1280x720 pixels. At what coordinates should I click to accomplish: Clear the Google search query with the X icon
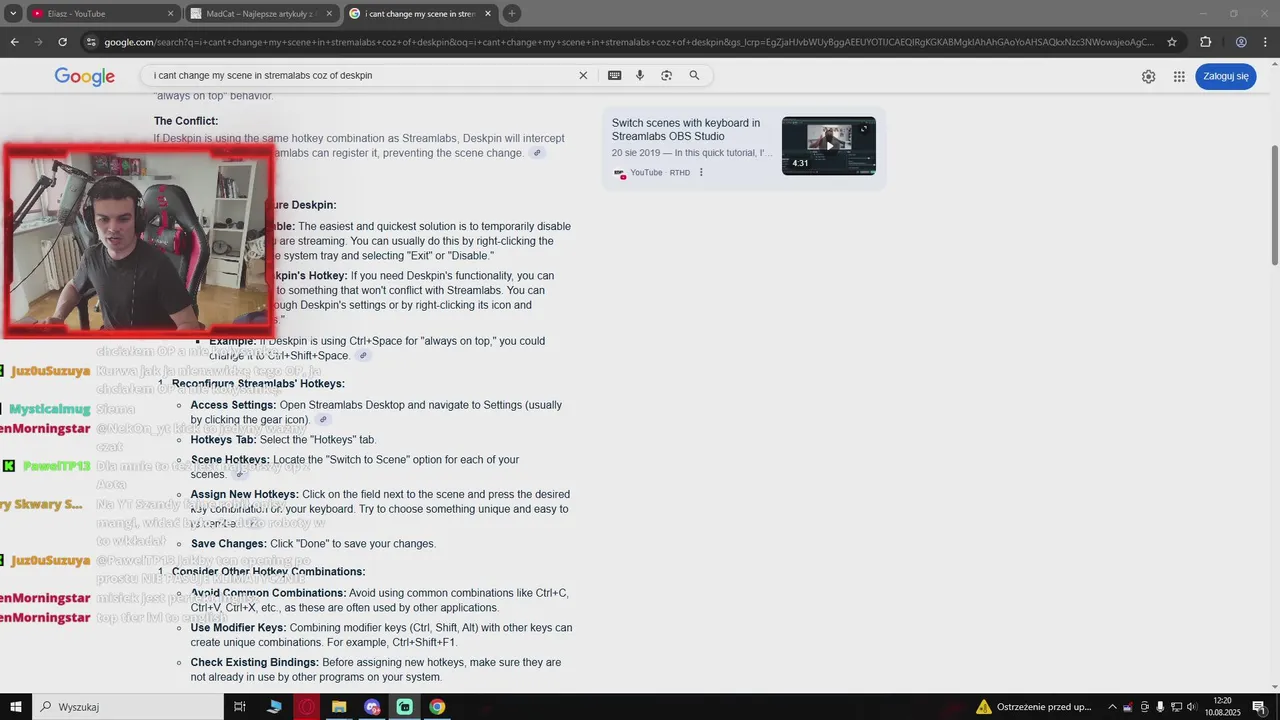point(583,75)
